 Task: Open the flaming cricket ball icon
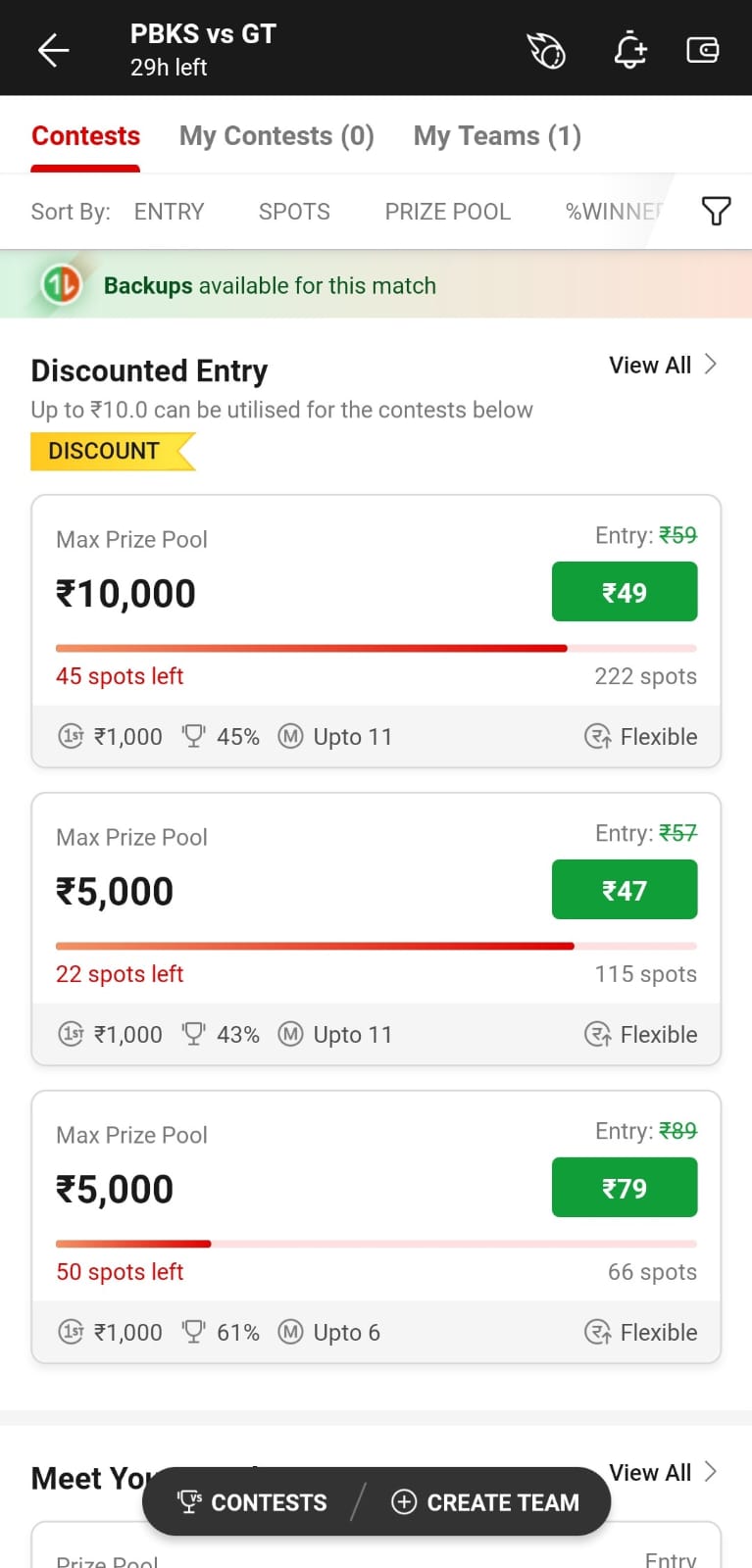tap(546, 50)
